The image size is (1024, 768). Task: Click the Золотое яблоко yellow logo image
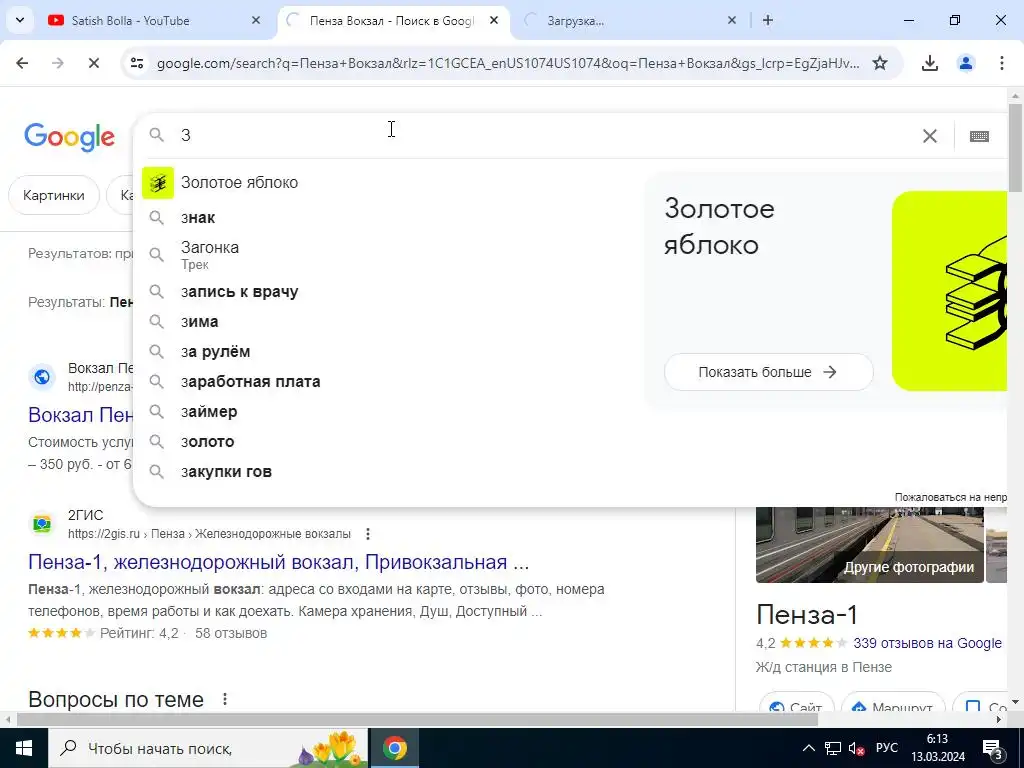click(950, 291)
